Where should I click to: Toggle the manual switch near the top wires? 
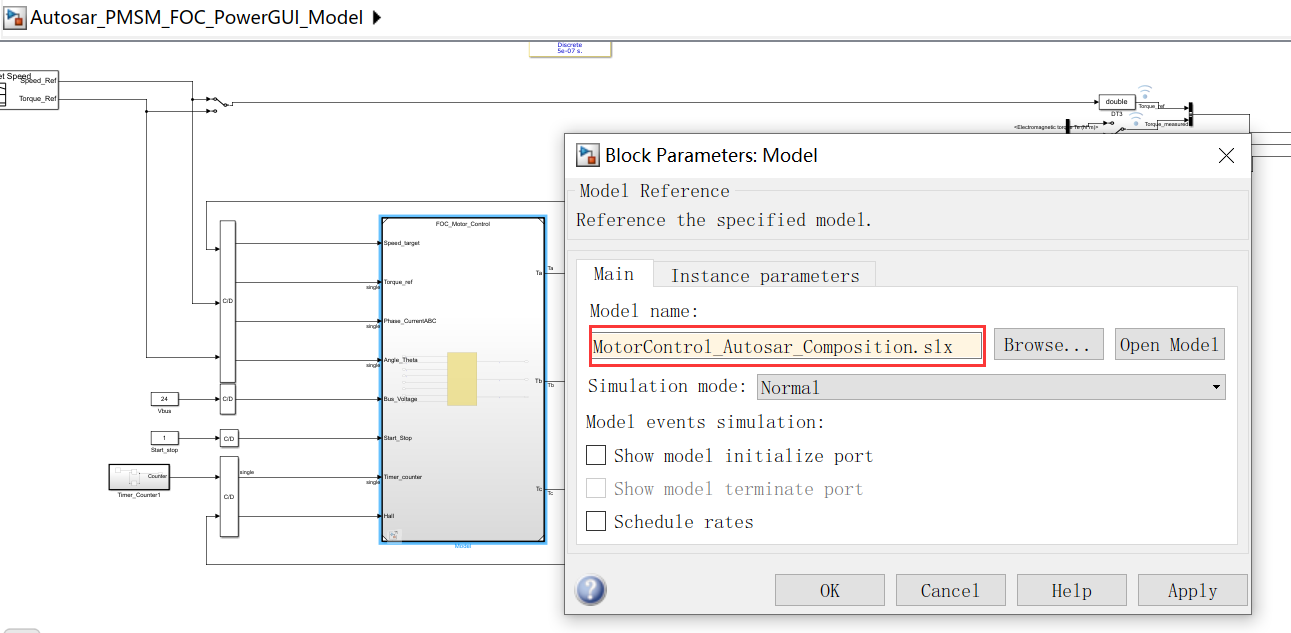coord(218,101)
